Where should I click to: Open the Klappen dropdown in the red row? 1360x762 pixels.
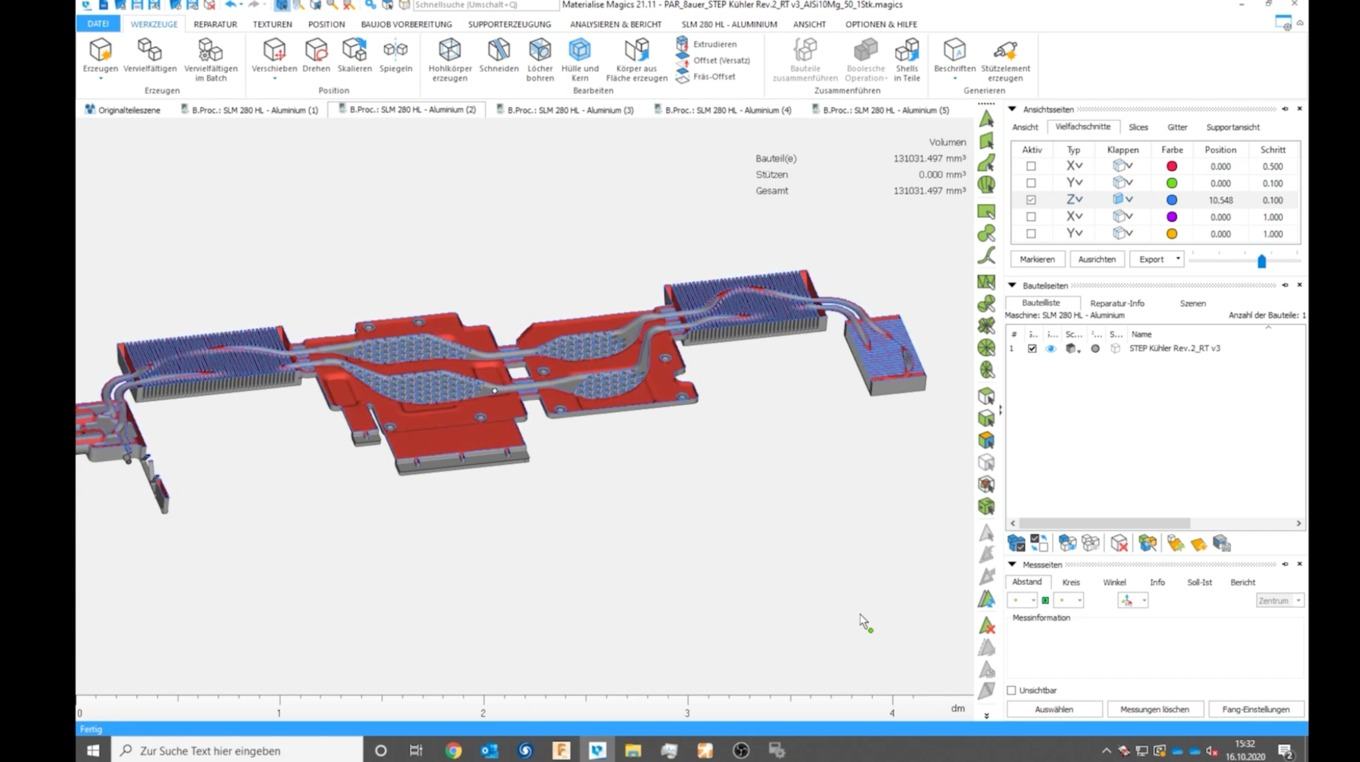(x=1122, y=166)
